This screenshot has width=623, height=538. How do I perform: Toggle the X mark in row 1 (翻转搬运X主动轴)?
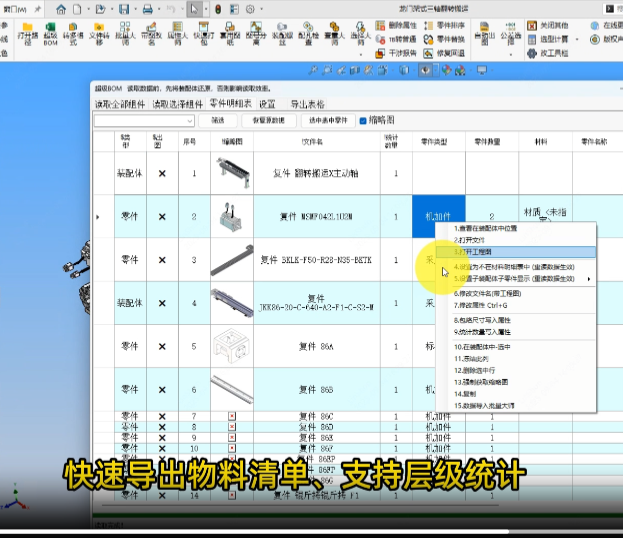click(162, 173)
